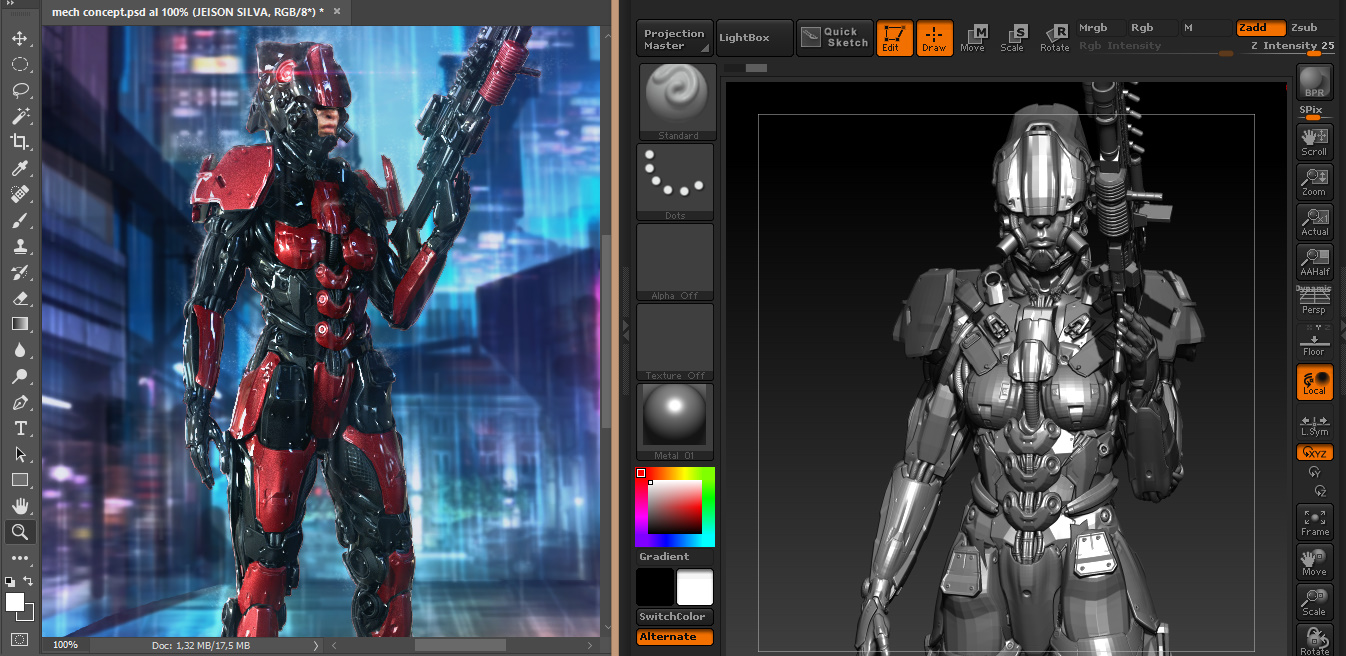Set canvas to Actual size
This screenshot has width=1346, height=656.
tap(1314, 222)
